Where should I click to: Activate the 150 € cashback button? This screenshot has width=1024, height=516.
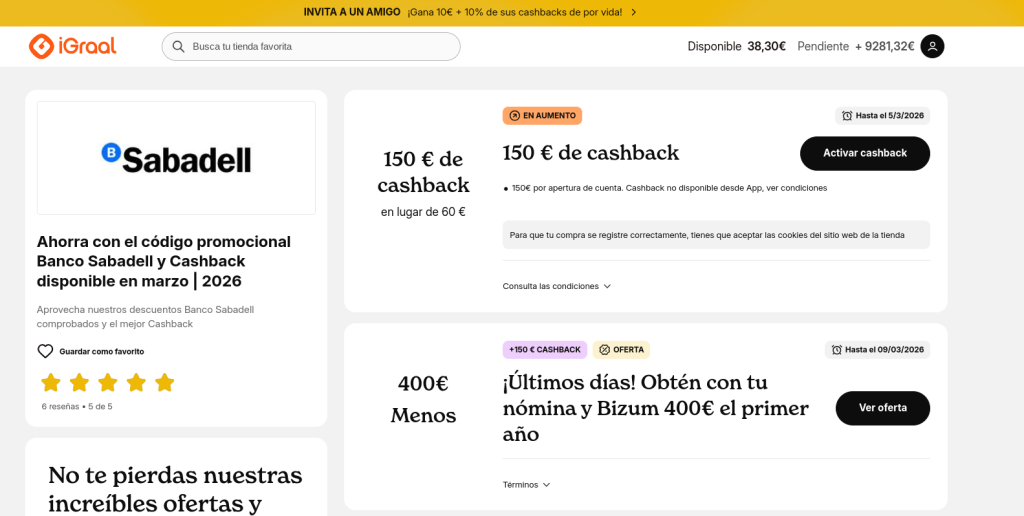click(865, 153)
